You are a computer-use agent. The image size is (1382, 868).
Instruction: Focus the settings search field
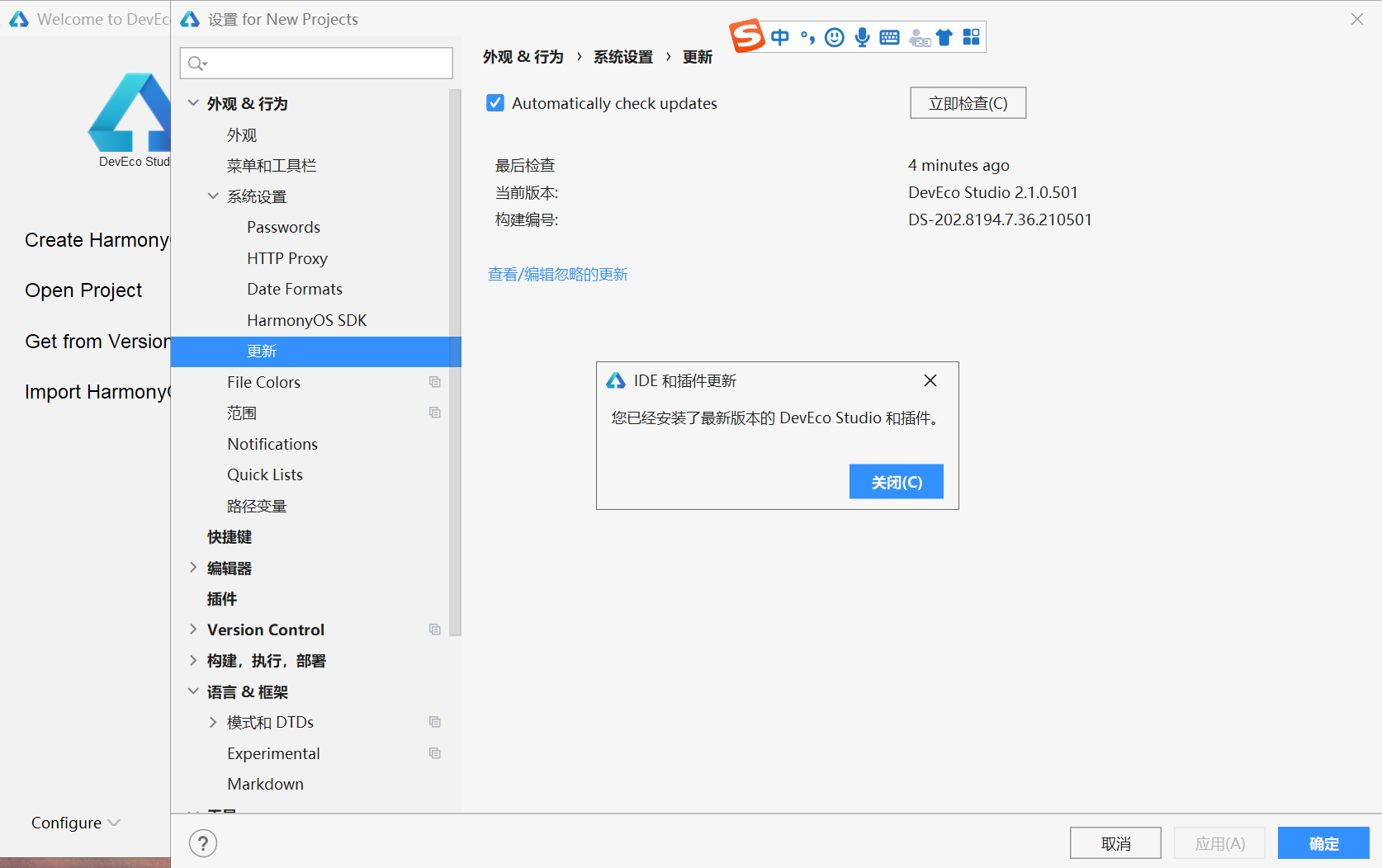316,64
